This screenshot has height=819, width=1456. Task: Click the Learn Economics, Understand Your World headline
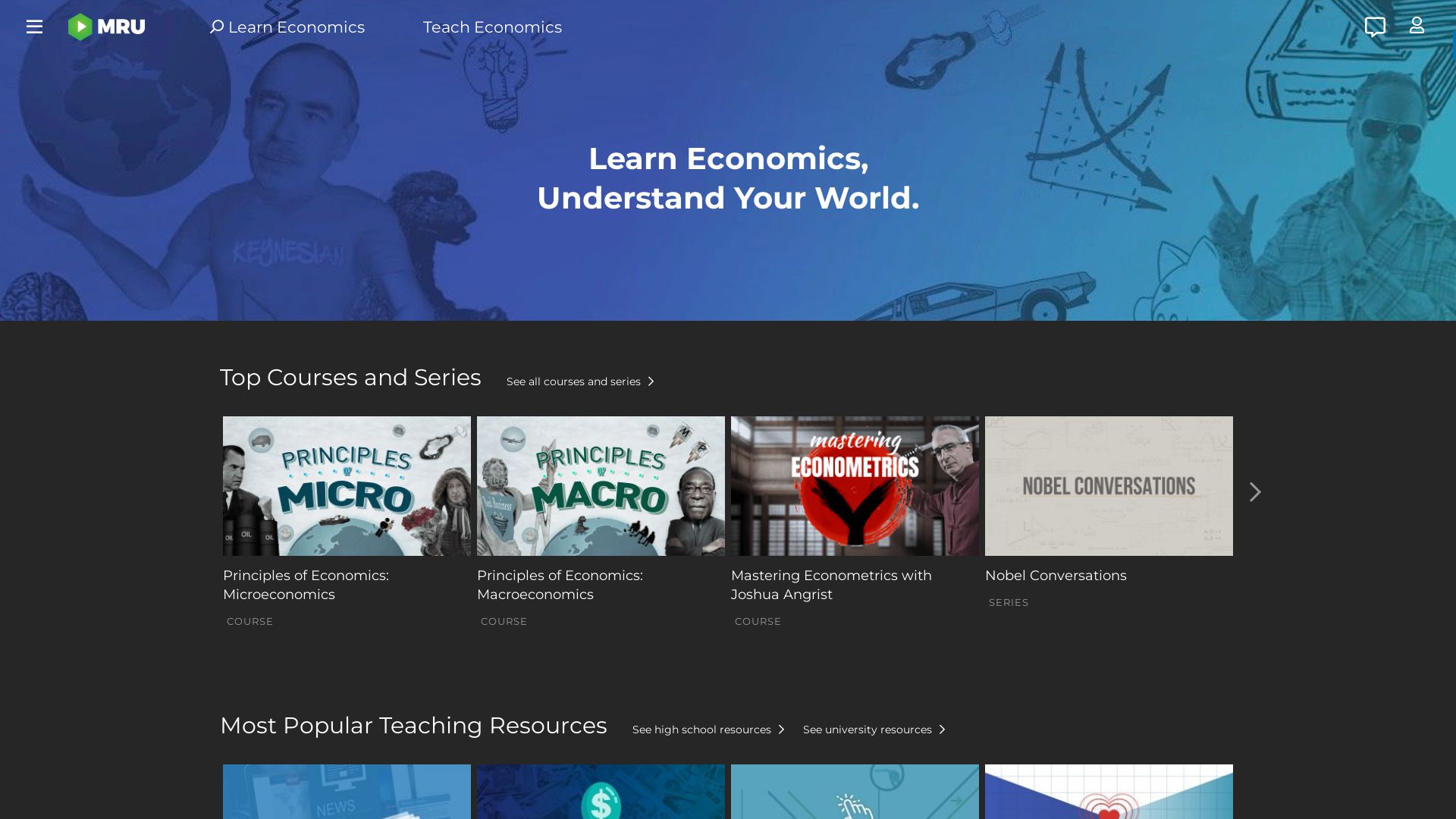728,178
